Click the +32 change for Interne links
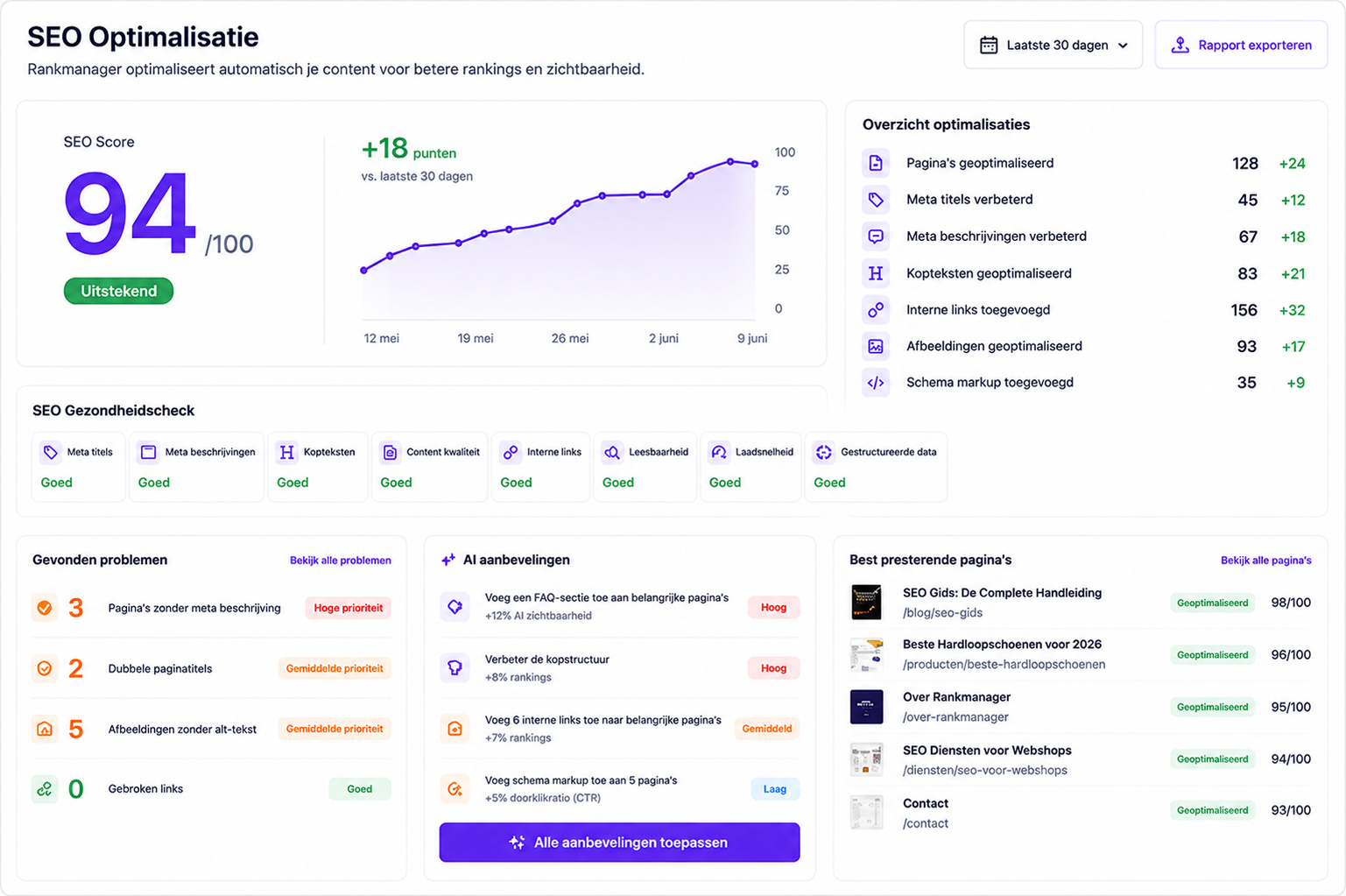Viewport: 1346px width, 896px height. point(1292,310)
